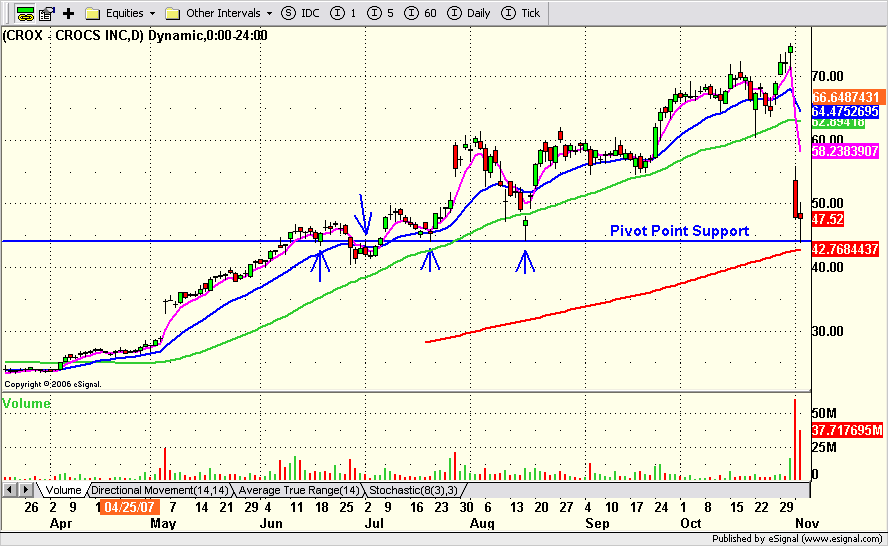888x546 pixels.
Task: Click the Aug month label on axis
Action: tap(482, 523)
